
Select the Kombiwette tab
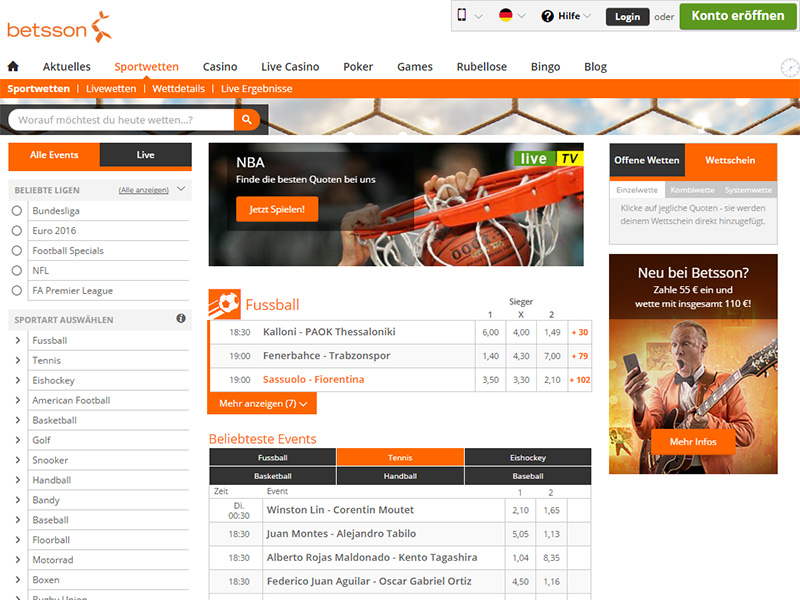tap(692, 190)
